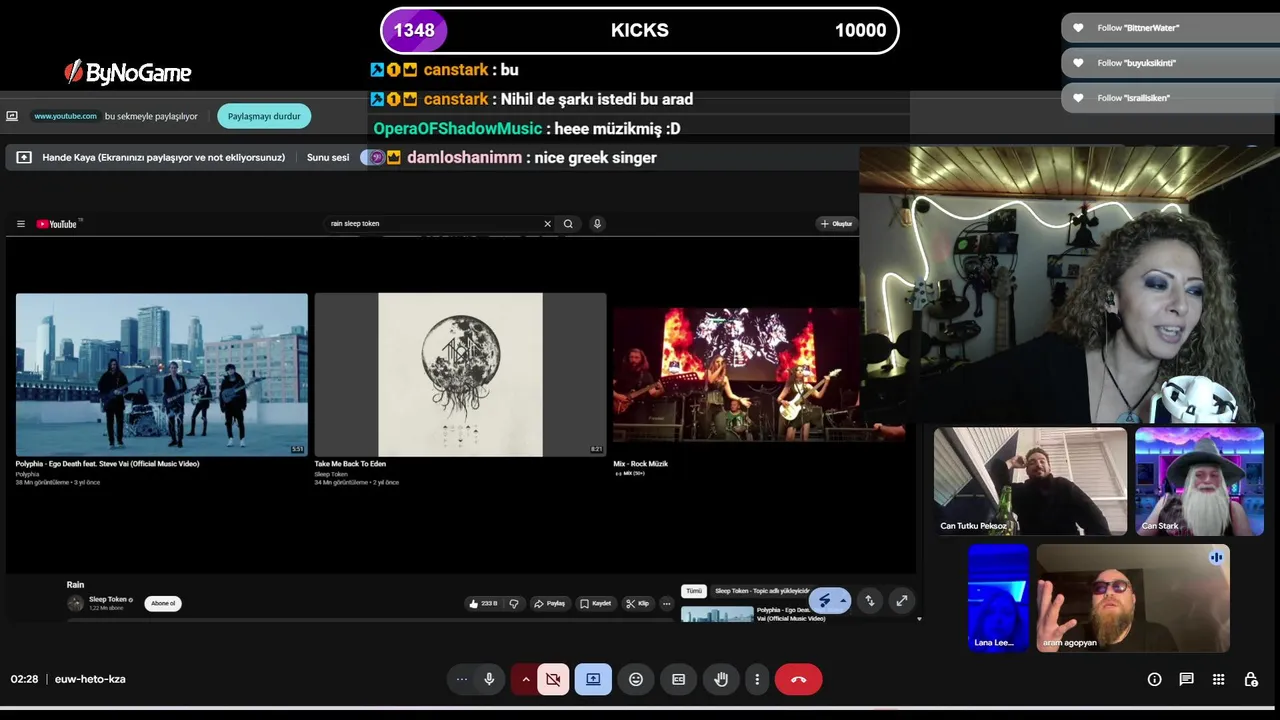1280x720 pixels.
Task: Click meeting code 'euw-heto-kza' text
Action: coord(90,679)
